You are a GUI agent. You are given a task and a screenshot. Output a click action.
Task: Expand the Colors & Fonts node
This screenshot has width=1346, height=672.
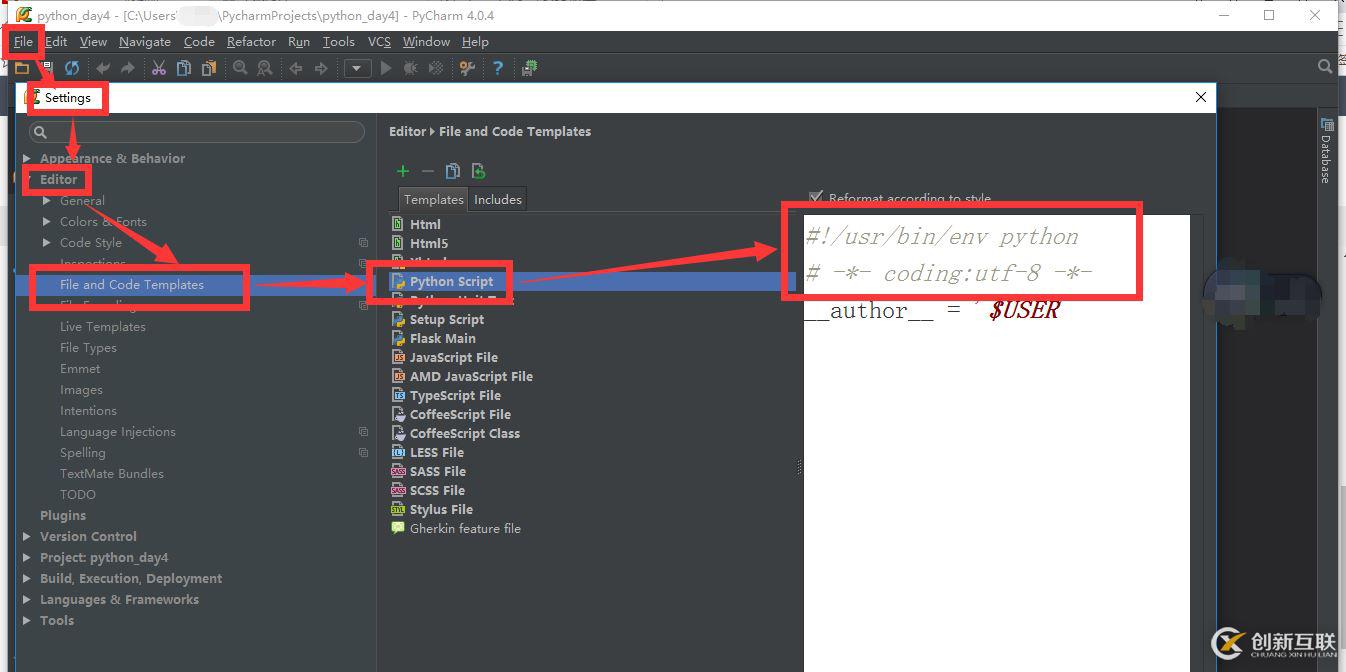pyautogui.click(x=47, y=221)
